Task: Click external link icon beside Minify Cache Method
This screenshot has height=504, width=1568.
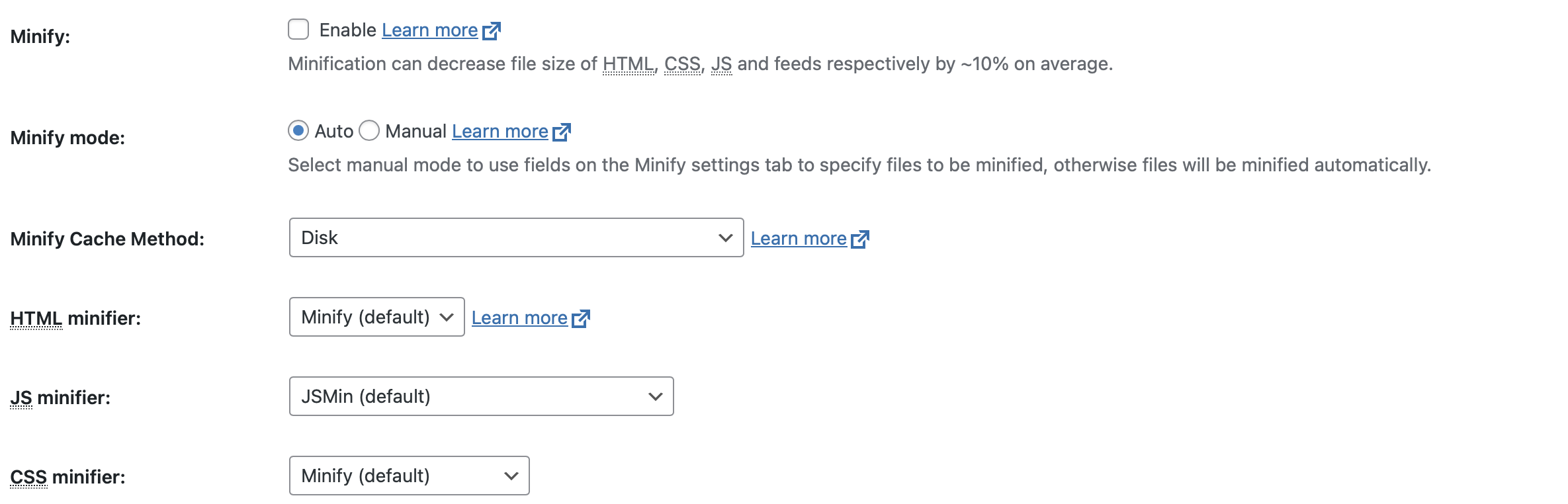Action: click(860, 239)
